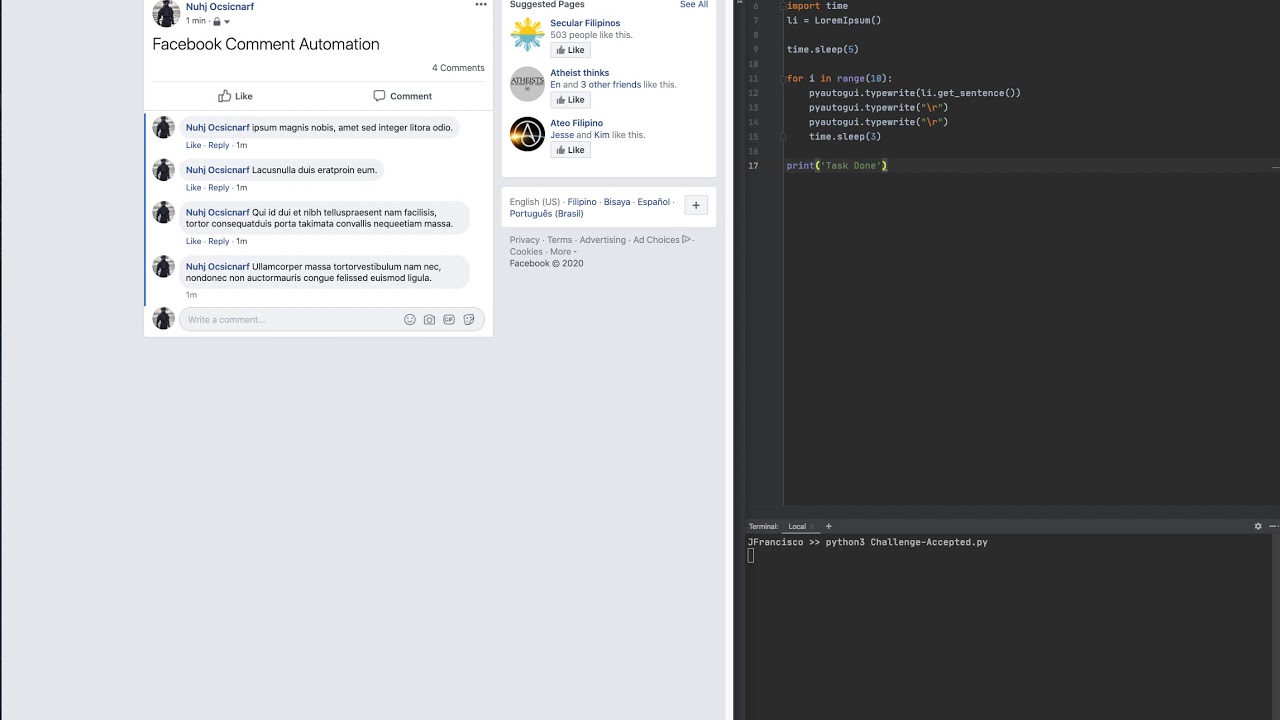Open the Terms footer link
The height and width of the screenshot is (720, 1280).
[x=559, y=240]
